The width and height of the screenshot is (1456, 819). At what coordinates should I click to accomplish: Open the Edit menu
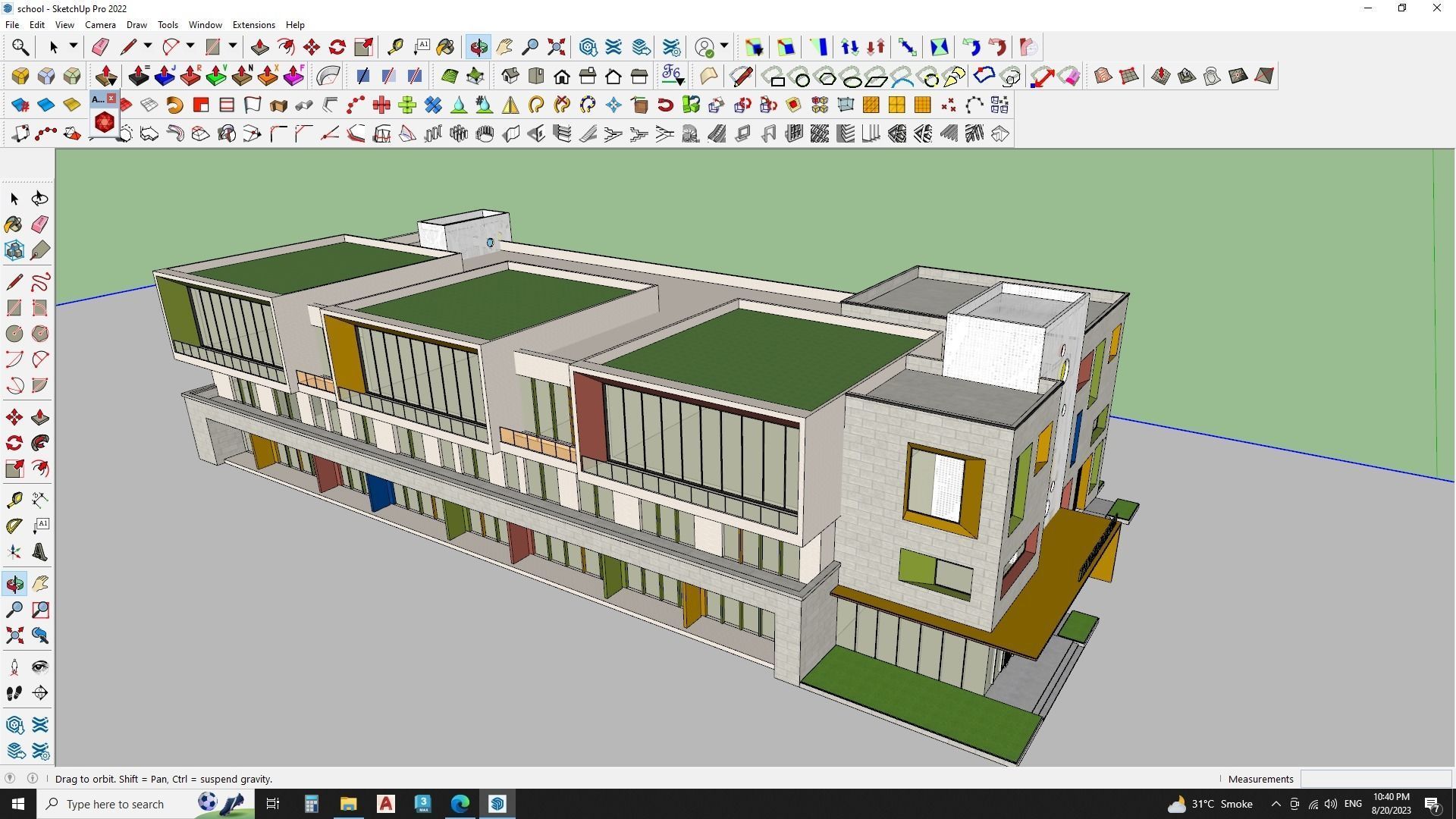click(x=36, y=25)
